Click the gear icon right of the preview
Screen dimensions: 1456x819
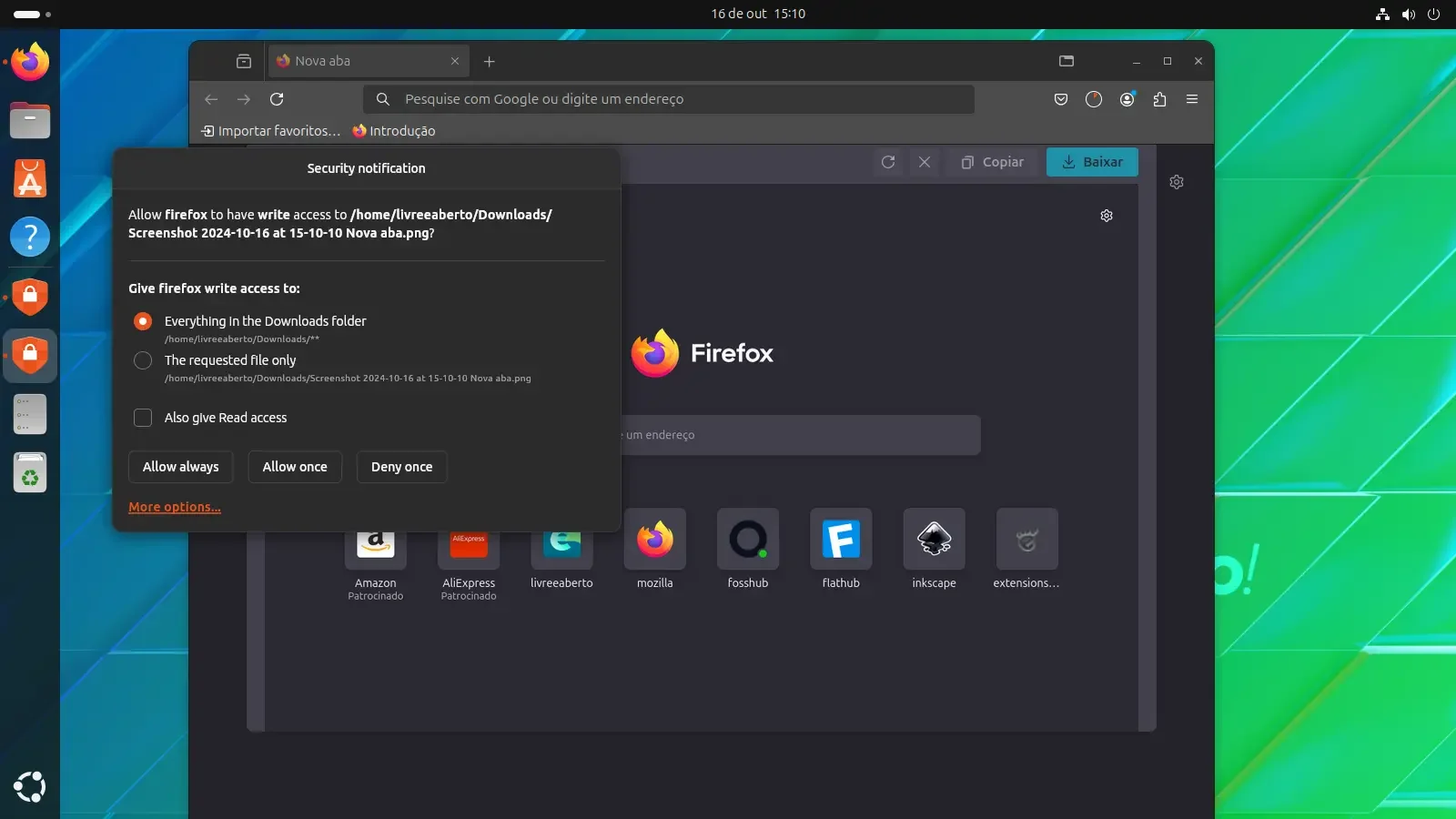click(x=1177, y=182)
